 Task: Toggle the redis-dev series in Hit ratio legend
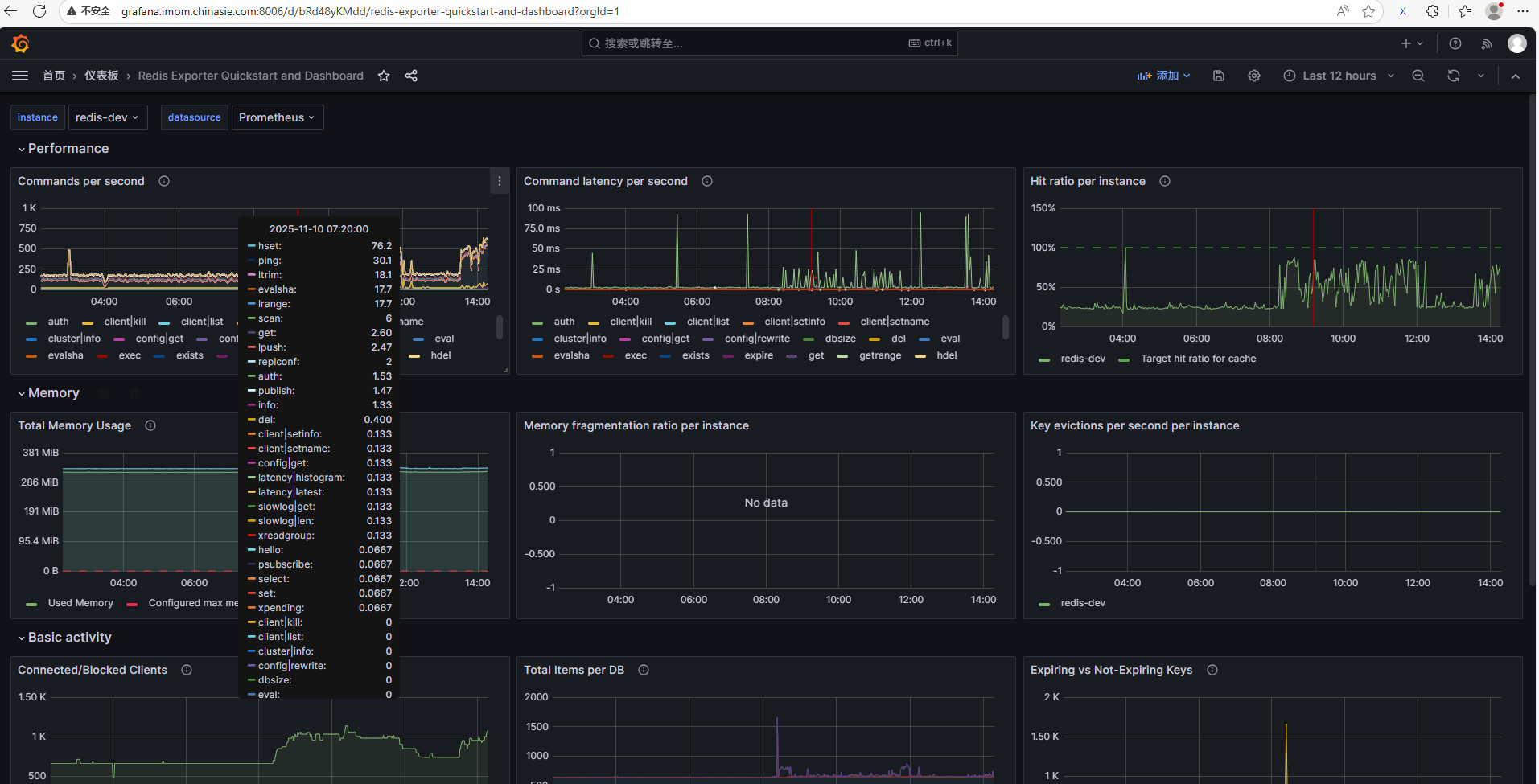(1082, 359)
